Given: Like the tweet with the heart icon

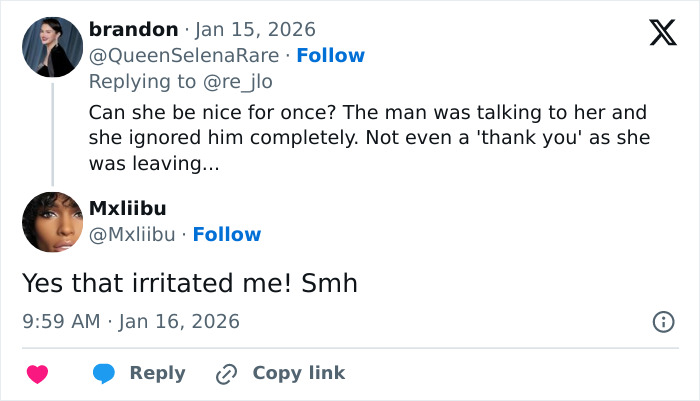Looking at the screenshot, I should click(x=37, y=374).
